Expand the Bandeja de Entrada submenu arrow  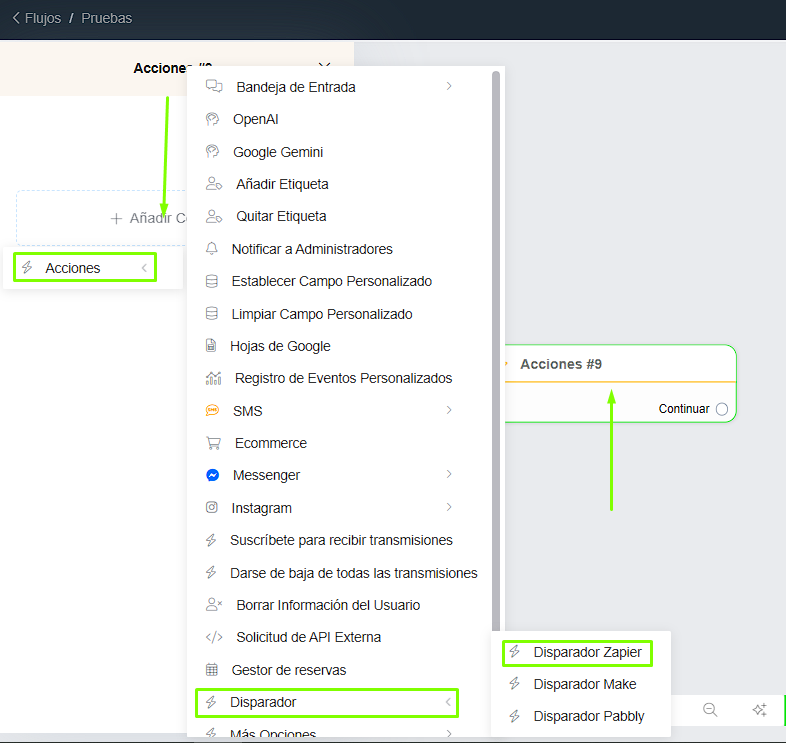[449, 87]
